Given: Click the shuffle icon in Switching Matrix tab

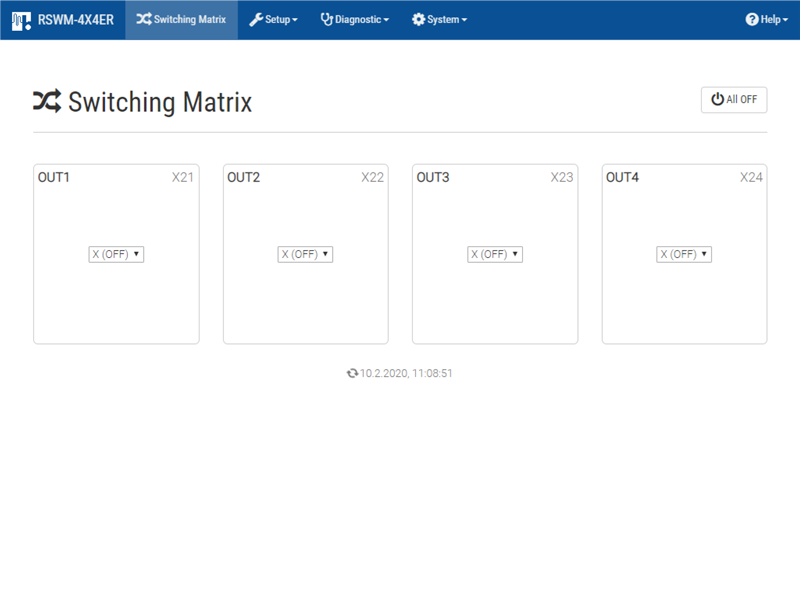Looking at the screenshot, I should (144, 20).
